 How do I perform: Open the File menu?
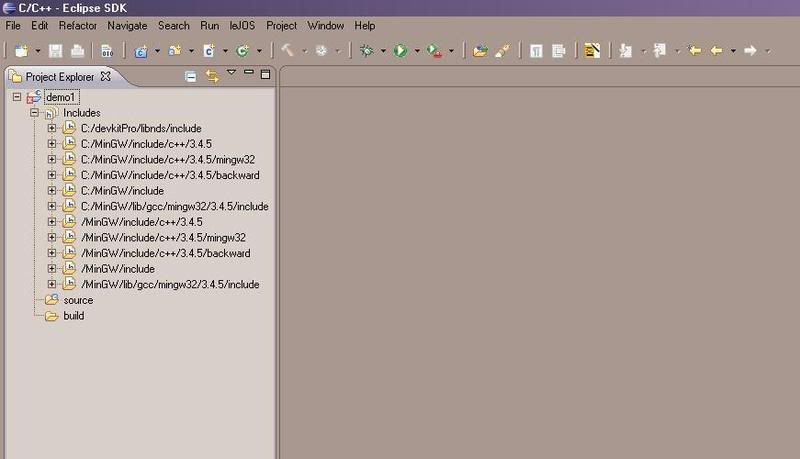pos(13,26)
